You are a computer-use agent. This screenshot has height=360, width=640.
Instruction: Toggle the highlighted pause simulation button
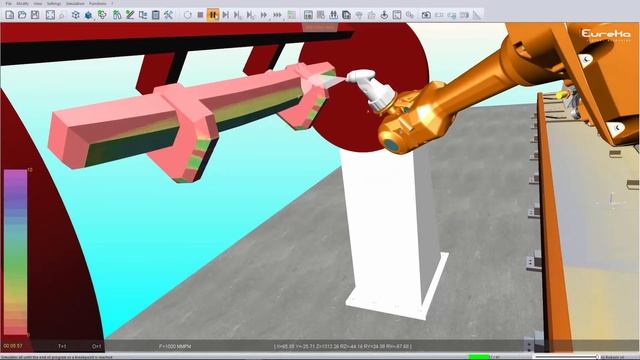coord(213,15)
